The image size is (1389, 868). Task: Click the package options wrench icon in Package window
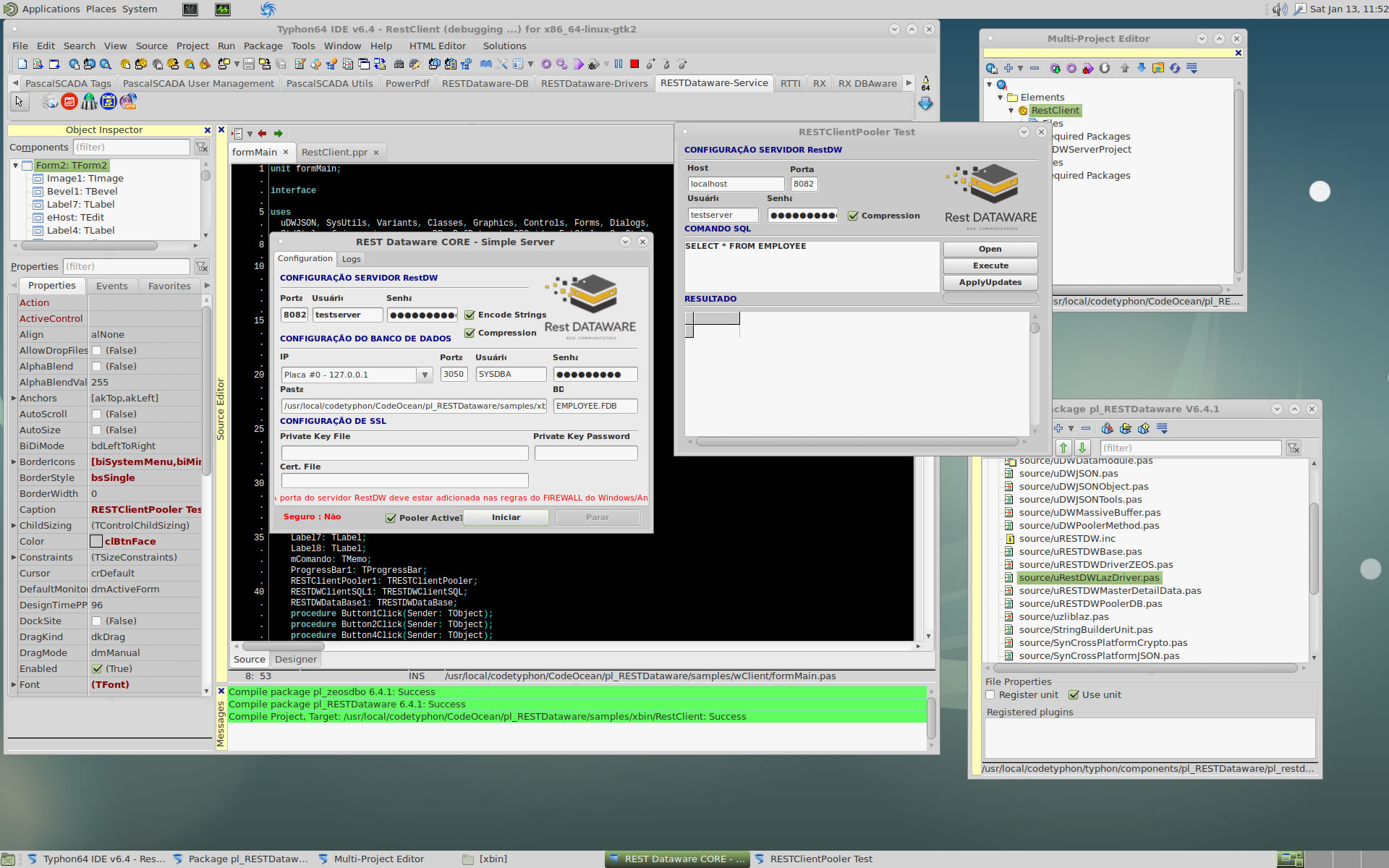pyautogui.click(x=1108, y=428)
